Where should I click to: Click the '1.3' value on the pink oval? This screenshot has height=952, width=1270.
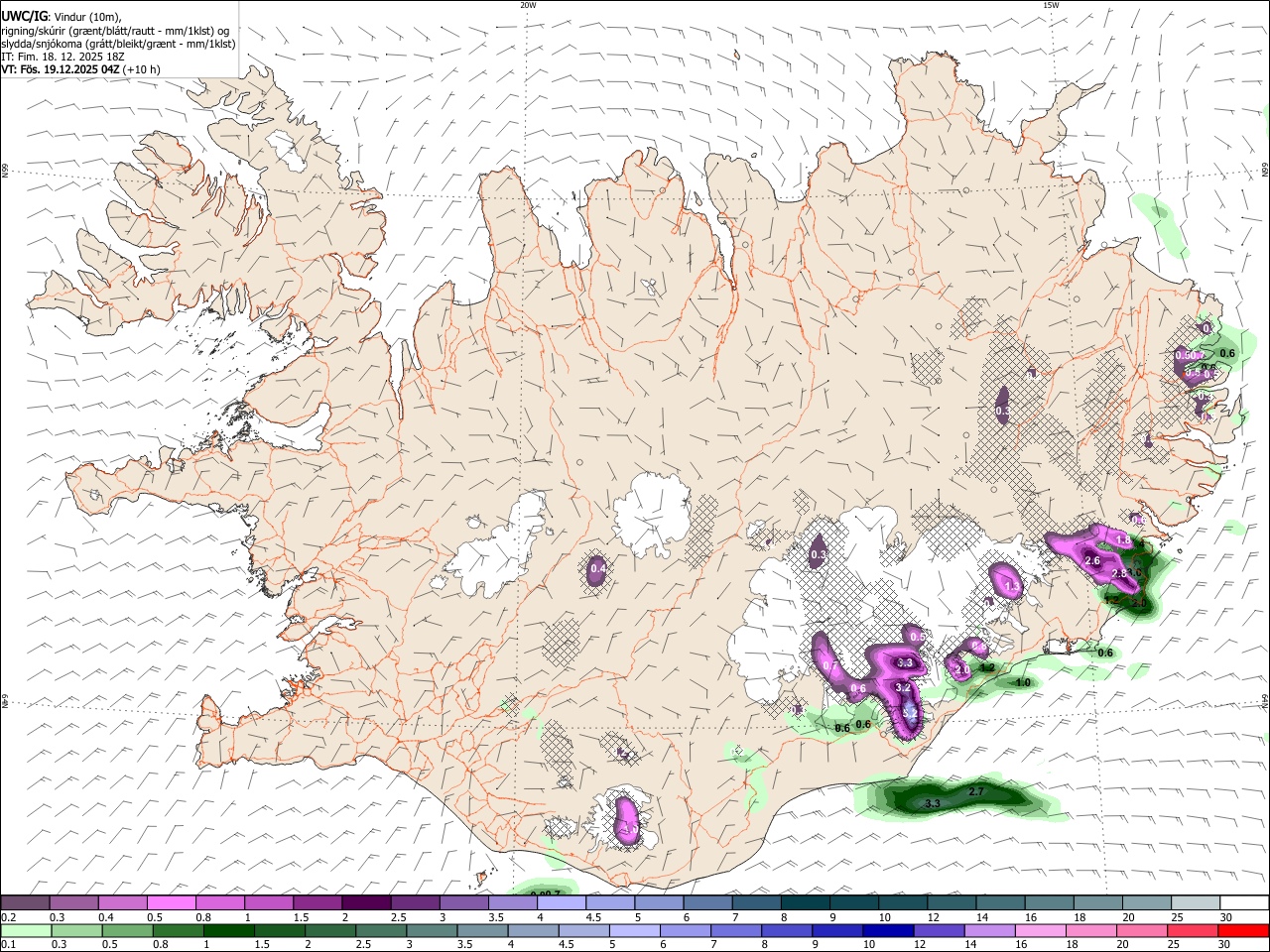pos(1012,586)
